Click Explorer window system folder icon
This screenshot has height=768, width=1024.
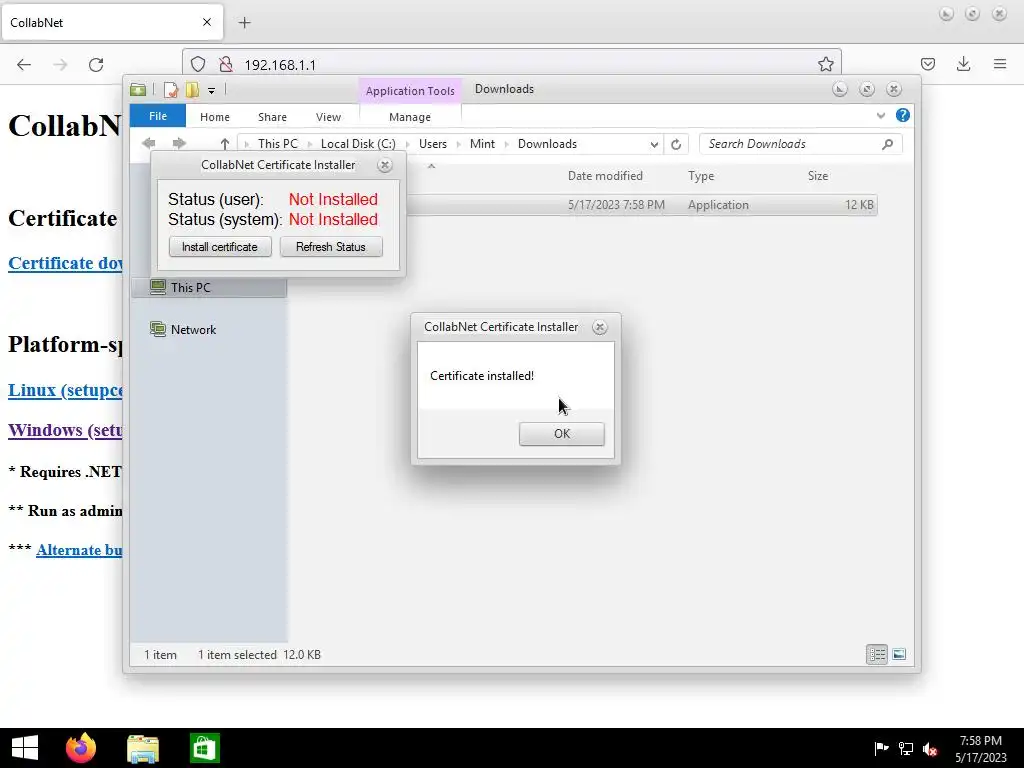point(138,89)
